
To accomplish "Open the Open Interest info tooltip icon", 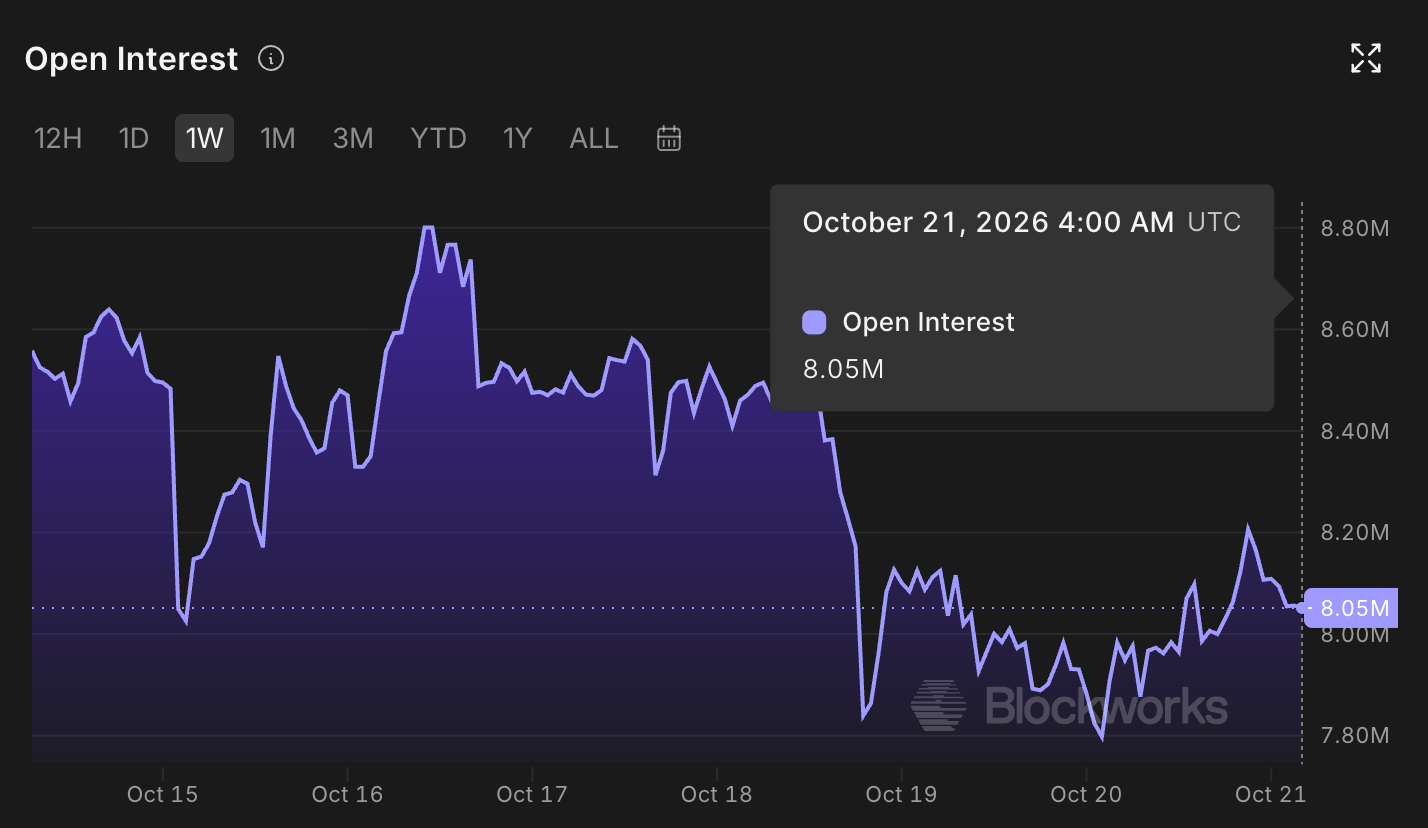I will (x=271, y=59).
